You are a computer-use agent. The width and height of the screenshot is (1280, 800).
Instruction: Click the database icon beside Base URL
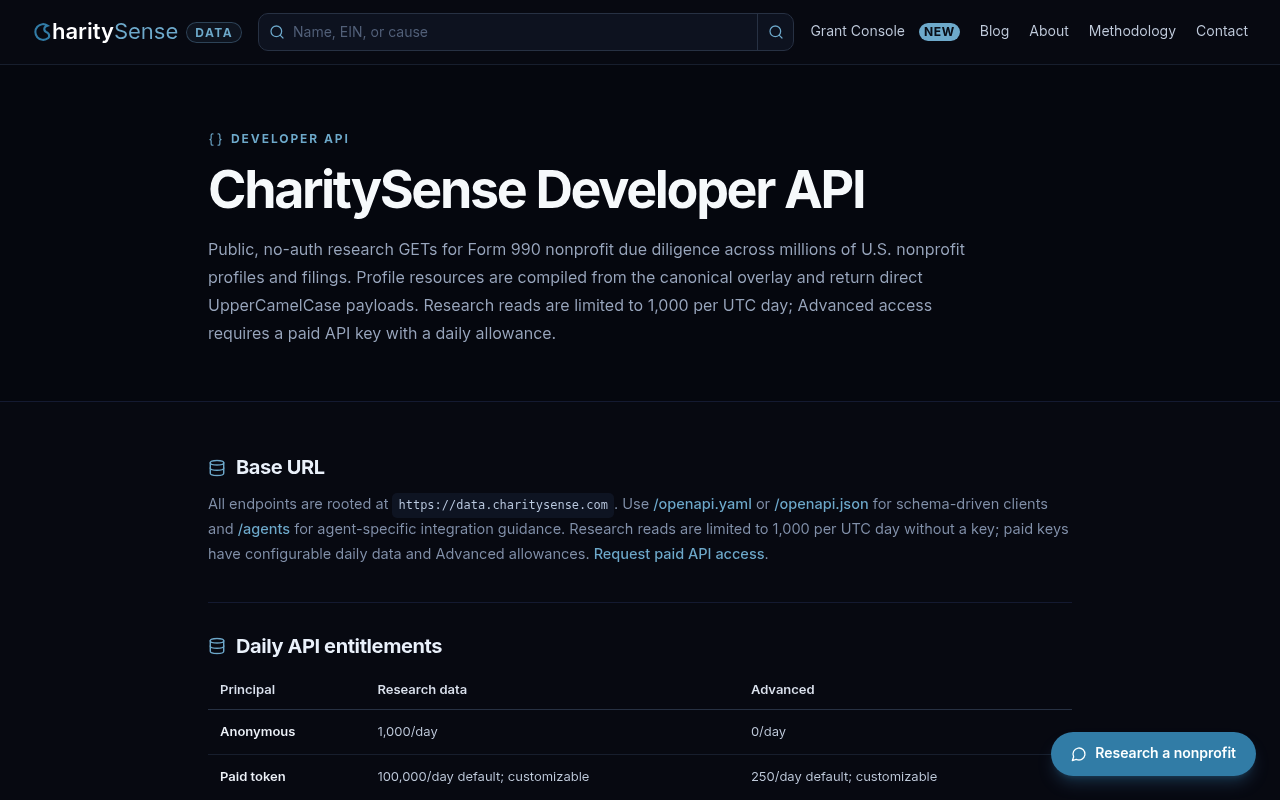(x=217, y=468)
